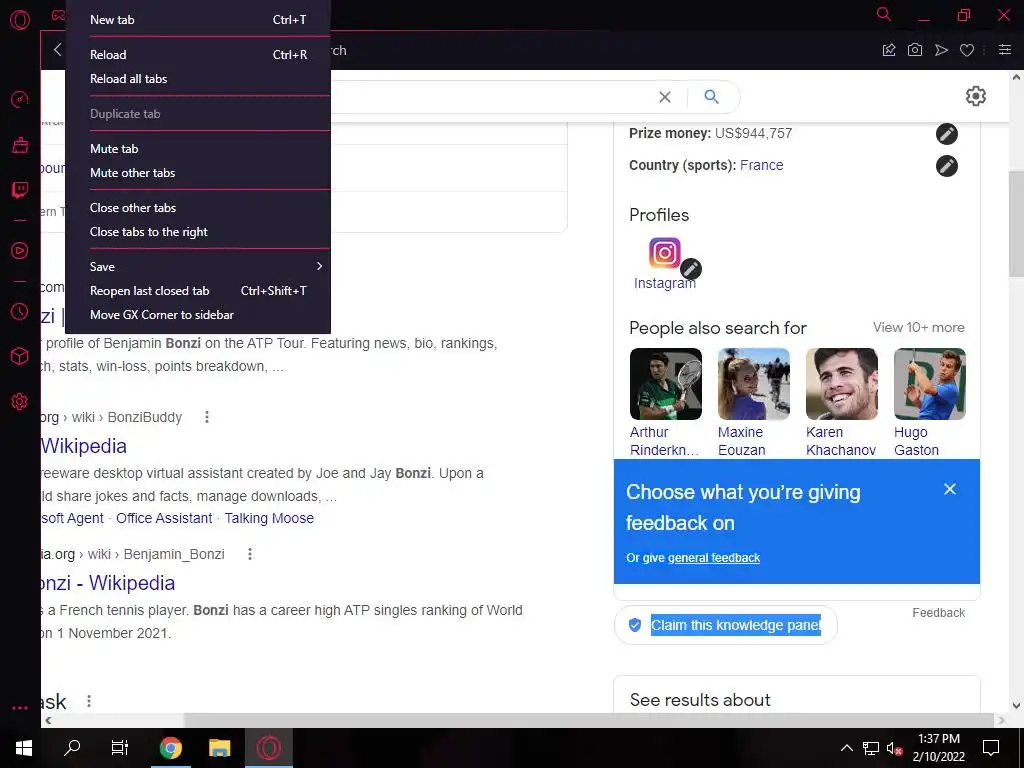
Task: Click the send (Flow) arrow icon
Action: click(x=941, y=50)
